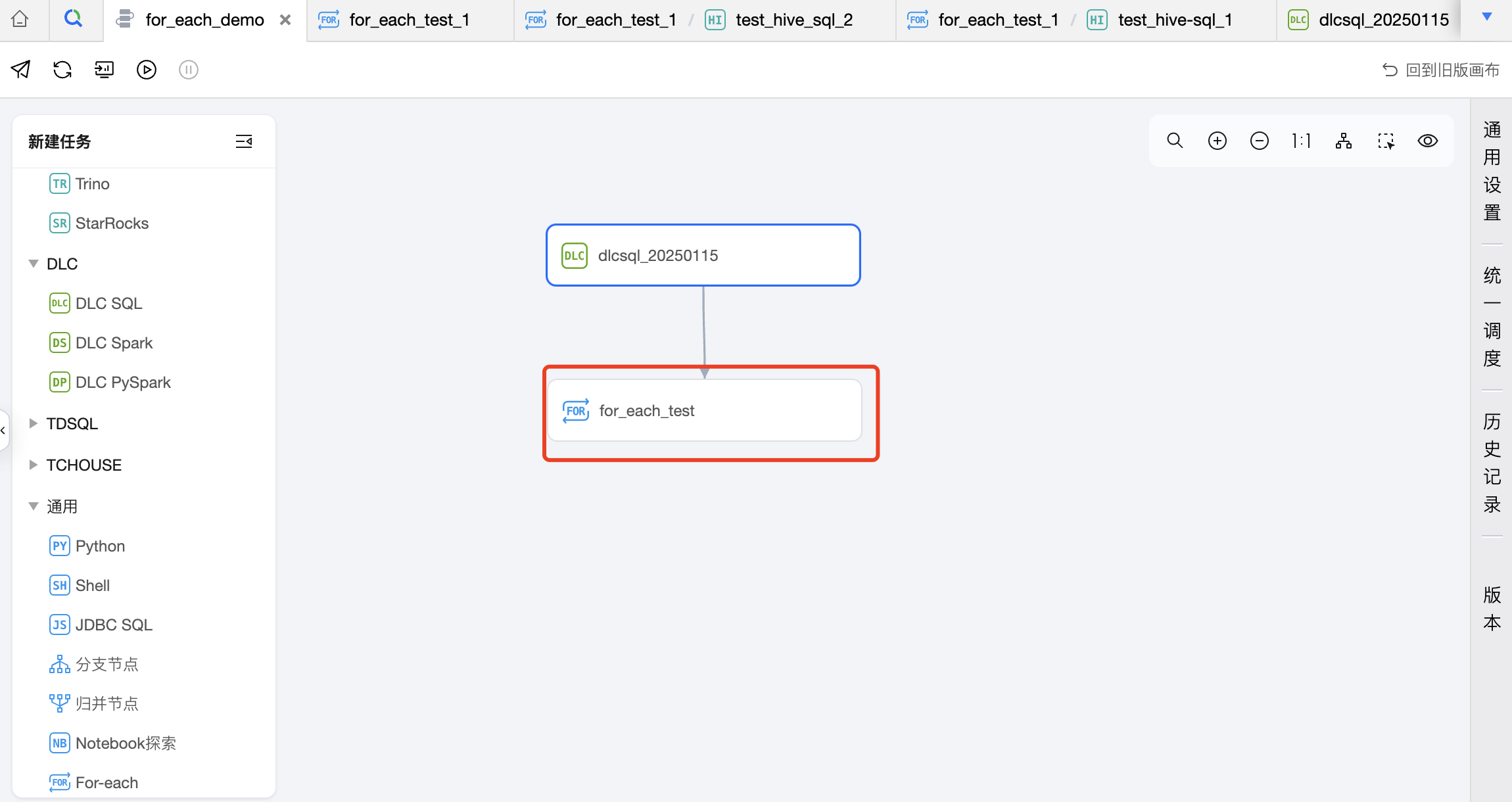
Task: Toggle the eye visibility icon
Action: 1428,141
